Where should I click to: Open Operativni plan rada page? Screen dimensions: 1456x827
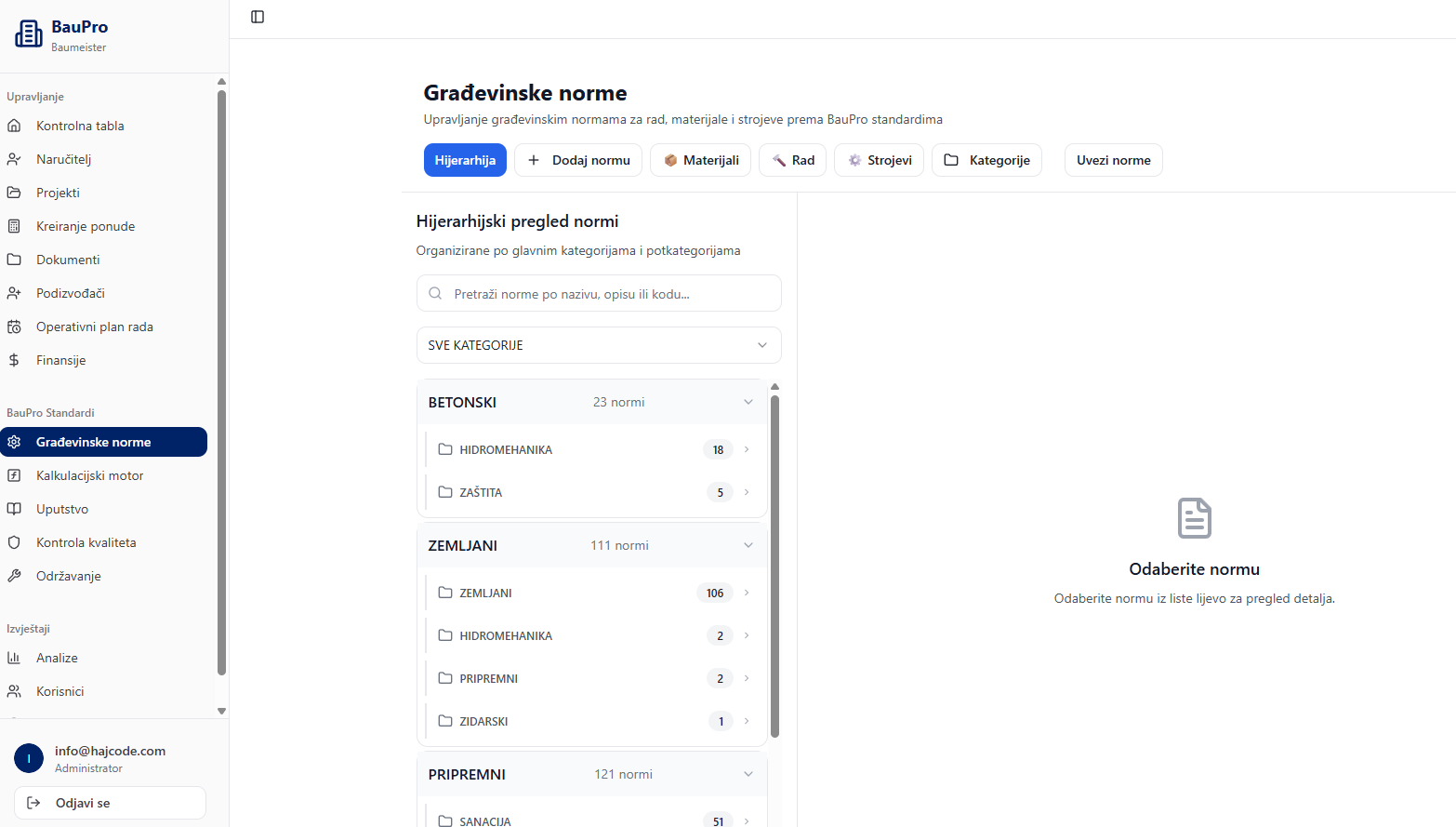point(103,327)
